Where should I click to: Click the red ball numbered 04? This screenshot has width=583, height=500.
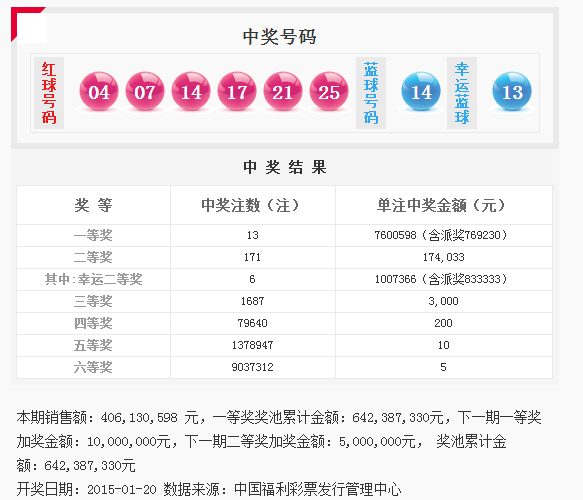[99, 91]
